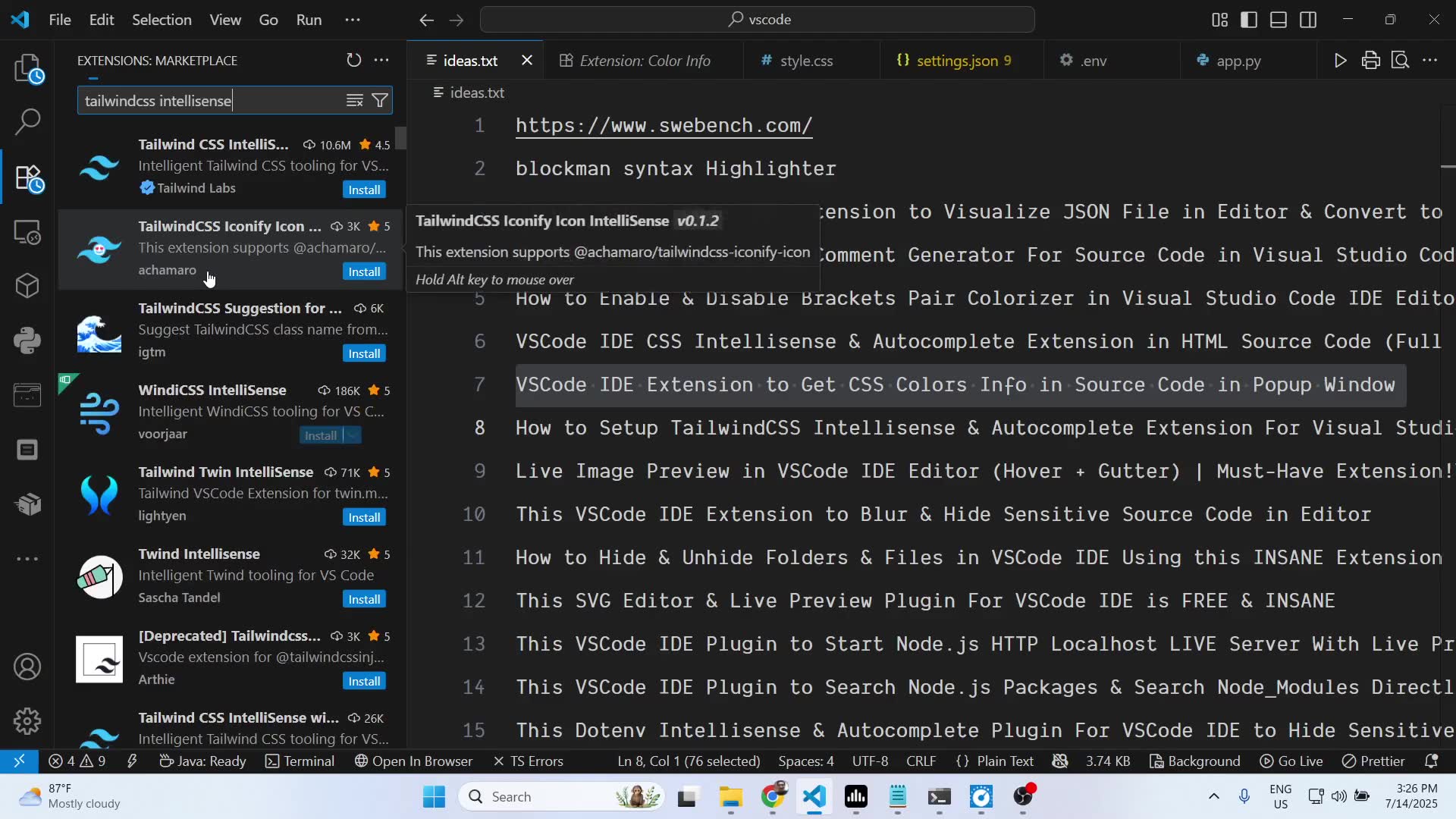This screenshot has width=1456, height=819.
Task: Customize layout icon in title bar
Action: pos(1219,20)
